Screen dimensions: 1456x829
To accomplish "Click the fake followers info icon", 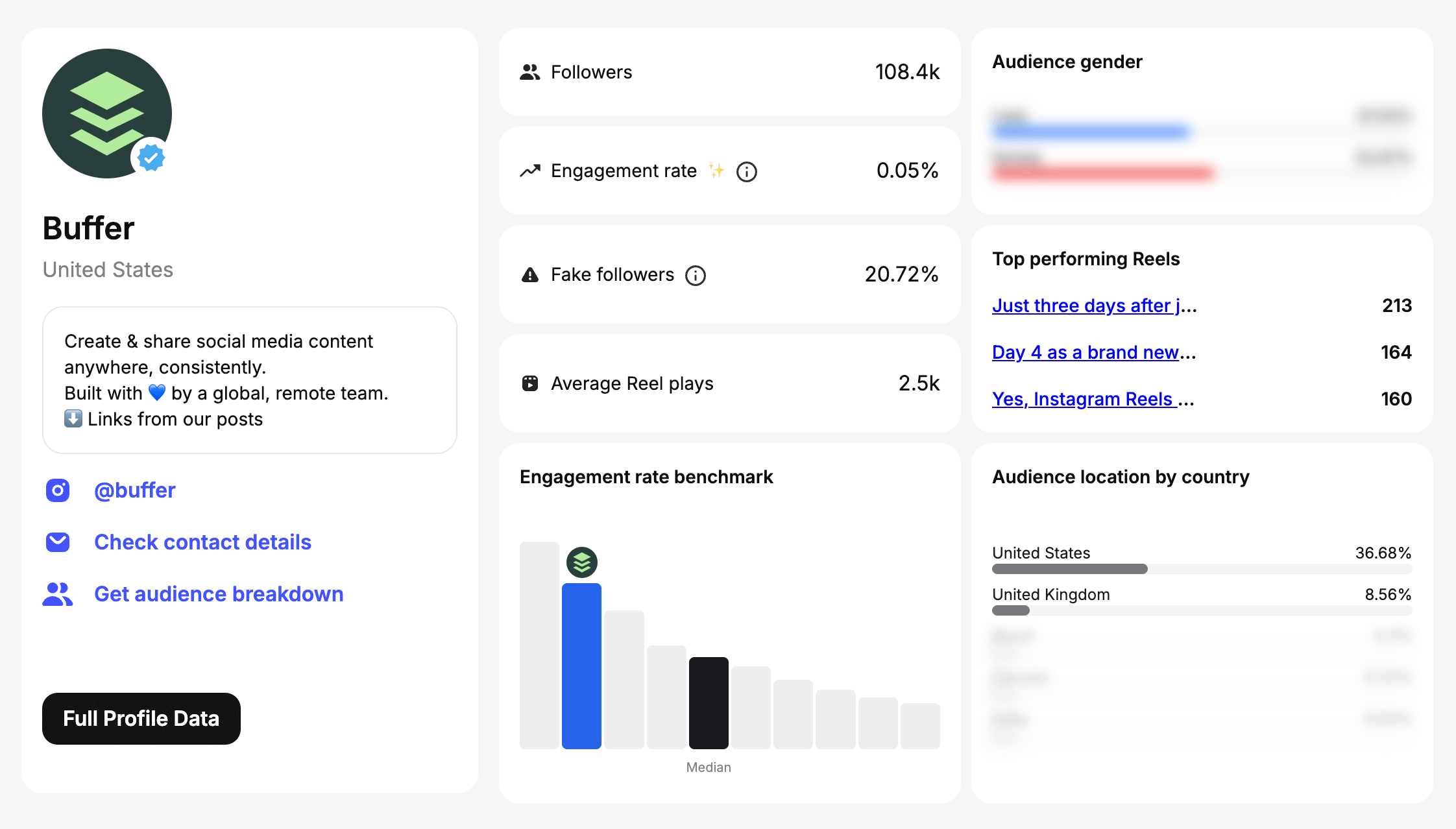I will [696, 275].
